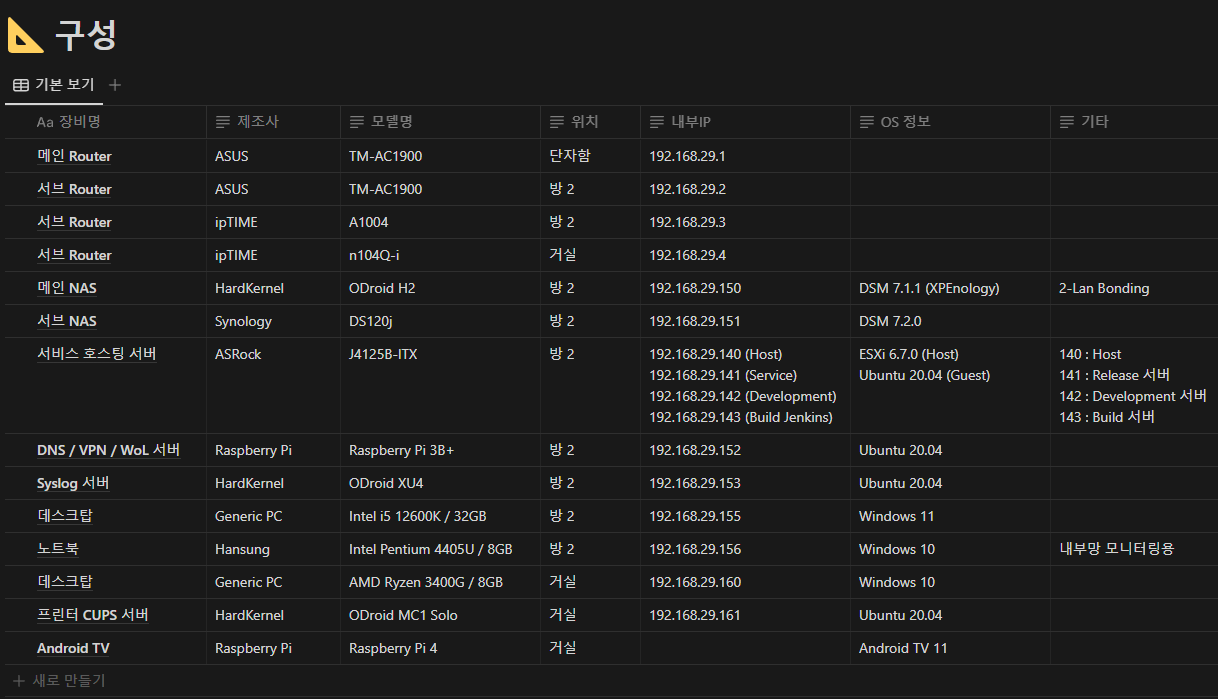Select the Raspberry Pi 3B+ model cell
Image resolution: width=1218 pixels, height=699 pixels.
point(440,449)
